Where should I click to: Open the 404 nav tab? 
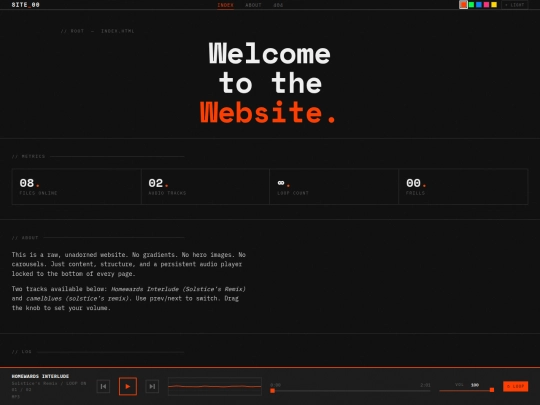coord(278,5)
